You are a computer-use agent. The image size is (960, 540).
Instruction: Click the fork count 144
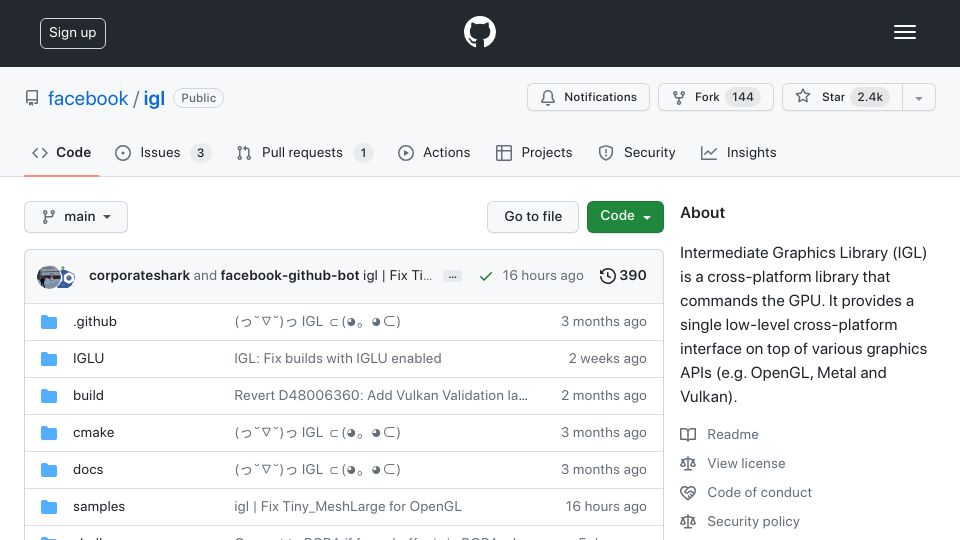pyautogui.click(x=743, y=97)
